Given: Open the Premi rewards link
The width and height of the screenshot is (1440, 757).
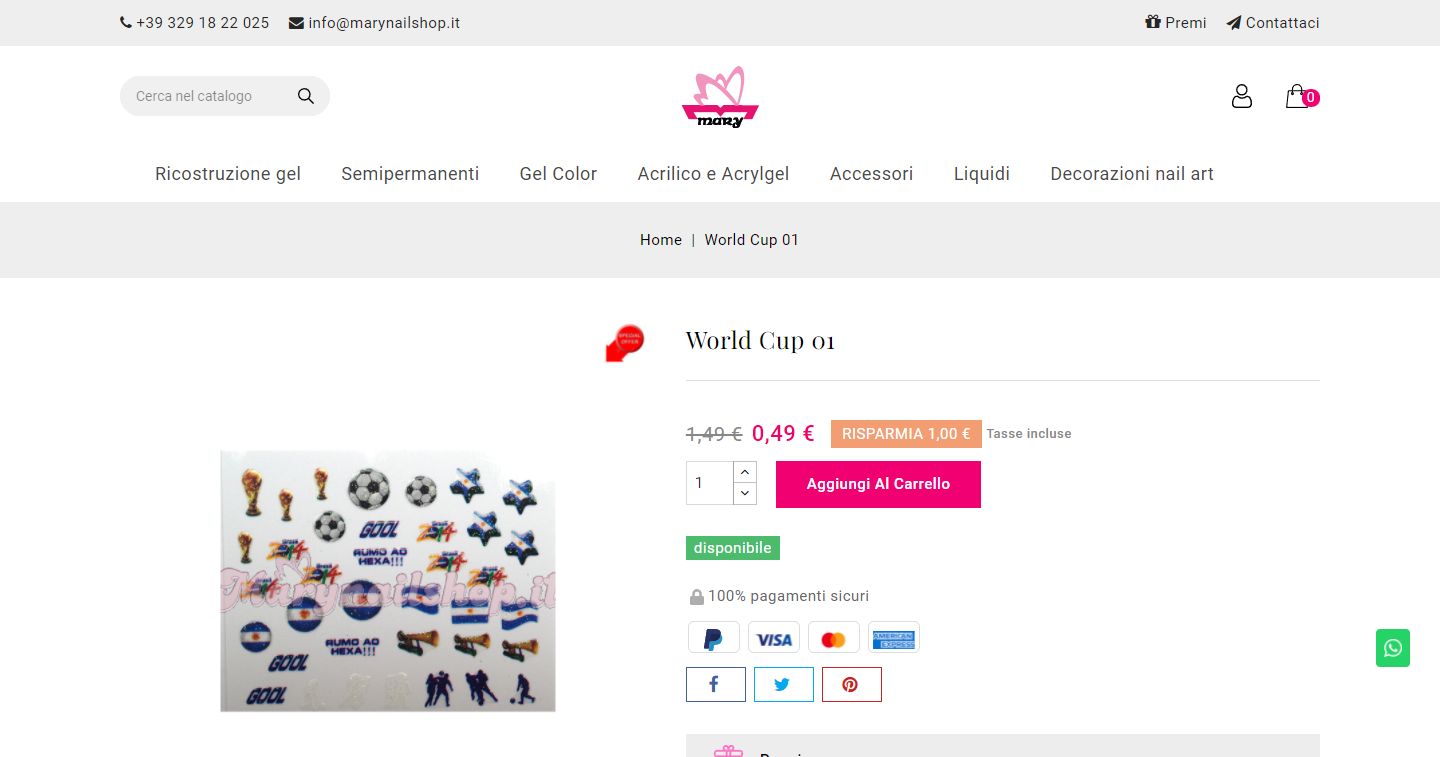Looking at the screenshot, I should [x=1176, y=22].
